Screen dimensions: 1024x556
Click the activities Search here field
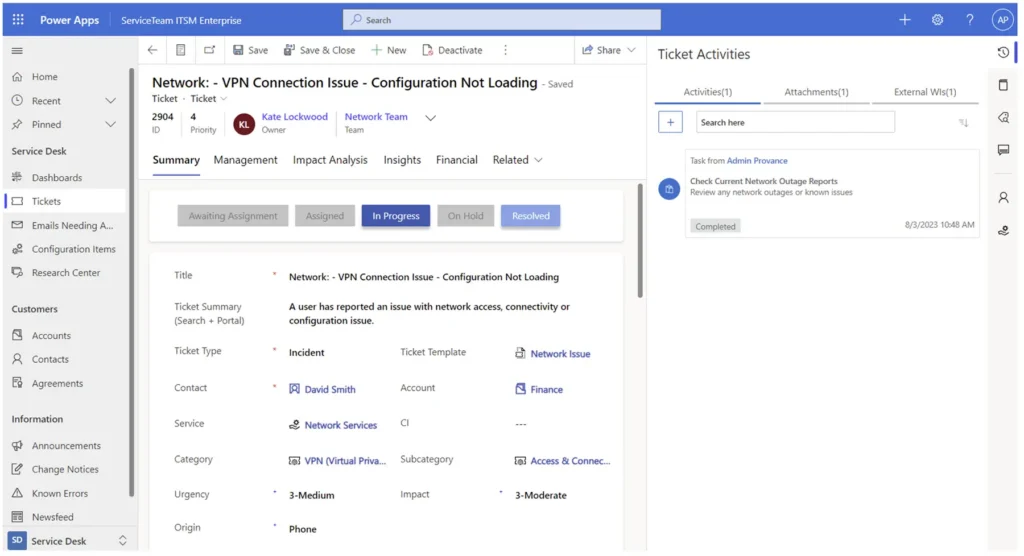coord(795,122)
